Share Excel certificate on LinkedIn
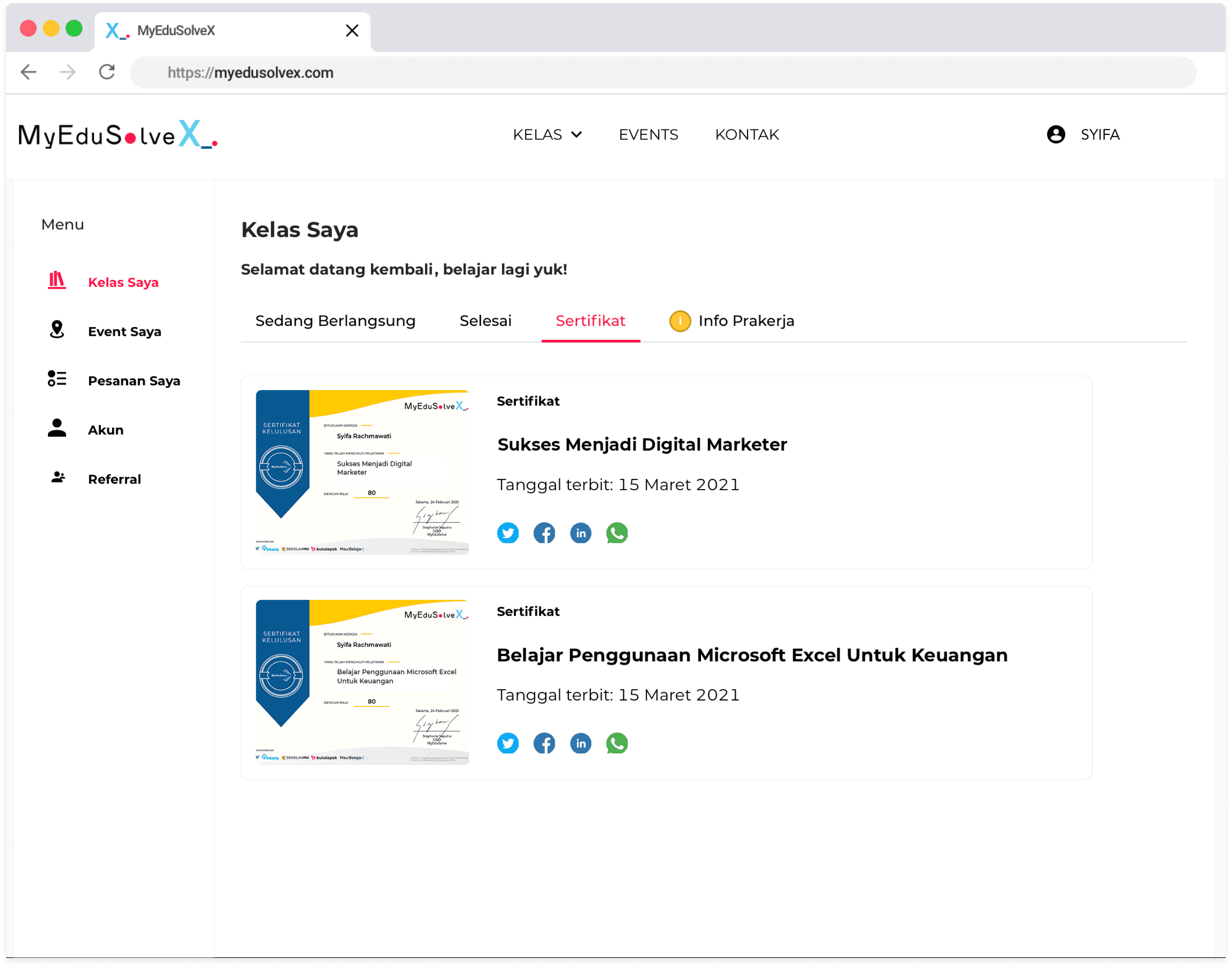 [x=580, y=743]
